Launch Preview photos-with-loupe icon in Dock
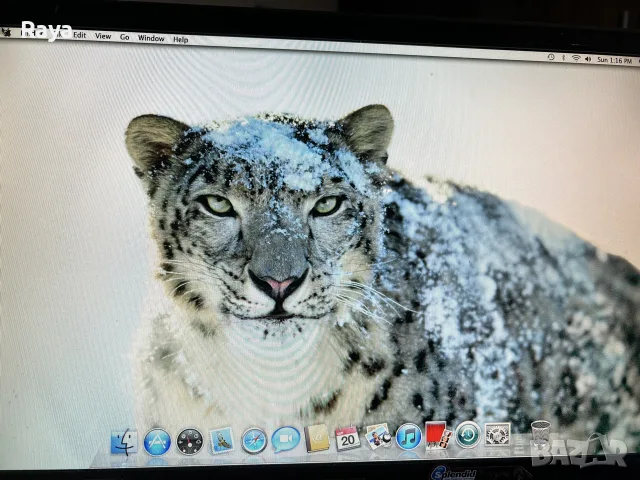Viewport: 640px width, 480px height. point(378,437)
